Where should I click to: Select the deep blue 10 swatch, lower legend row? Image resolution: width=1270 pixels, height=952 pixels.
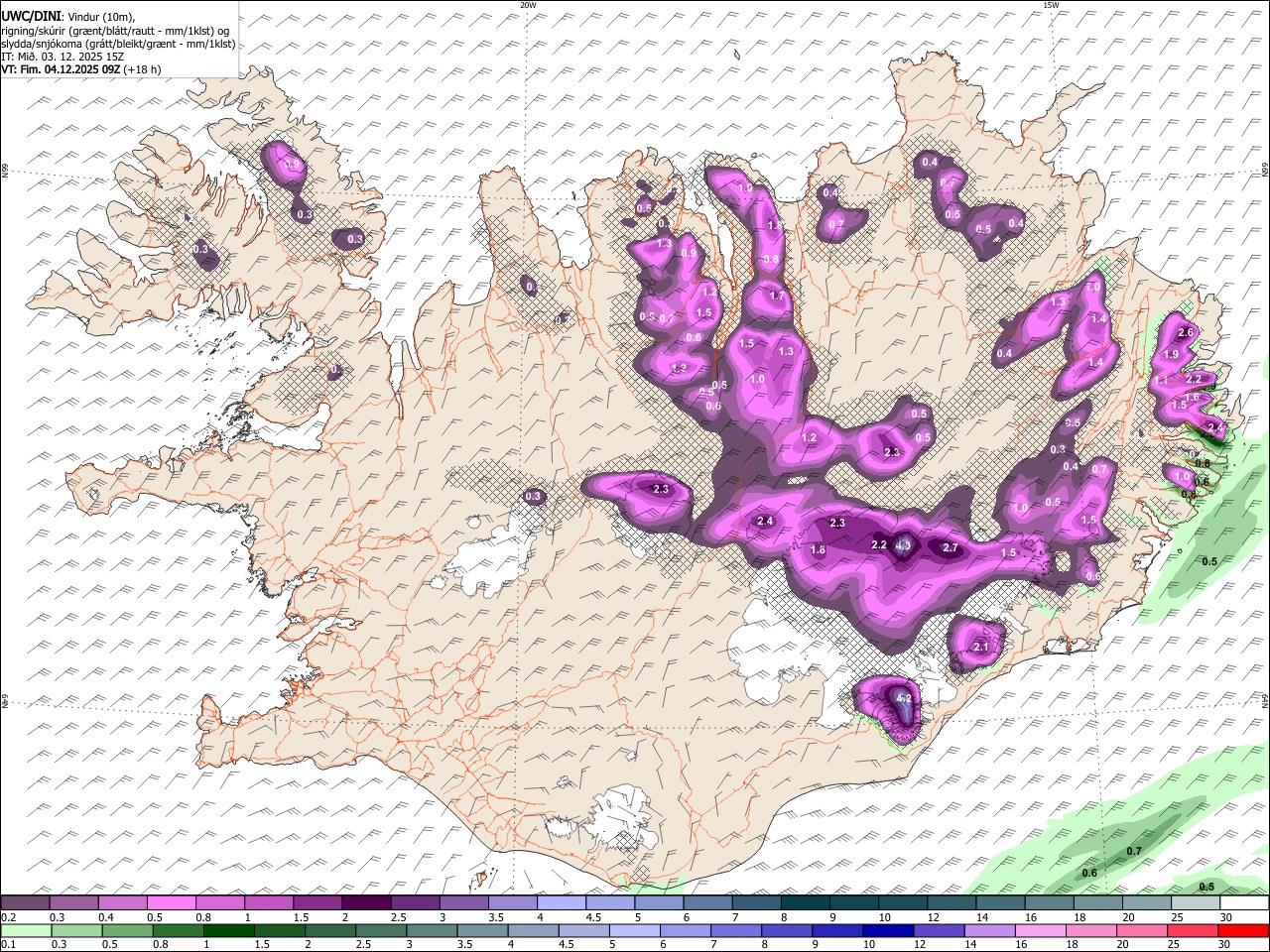point(888,931)
